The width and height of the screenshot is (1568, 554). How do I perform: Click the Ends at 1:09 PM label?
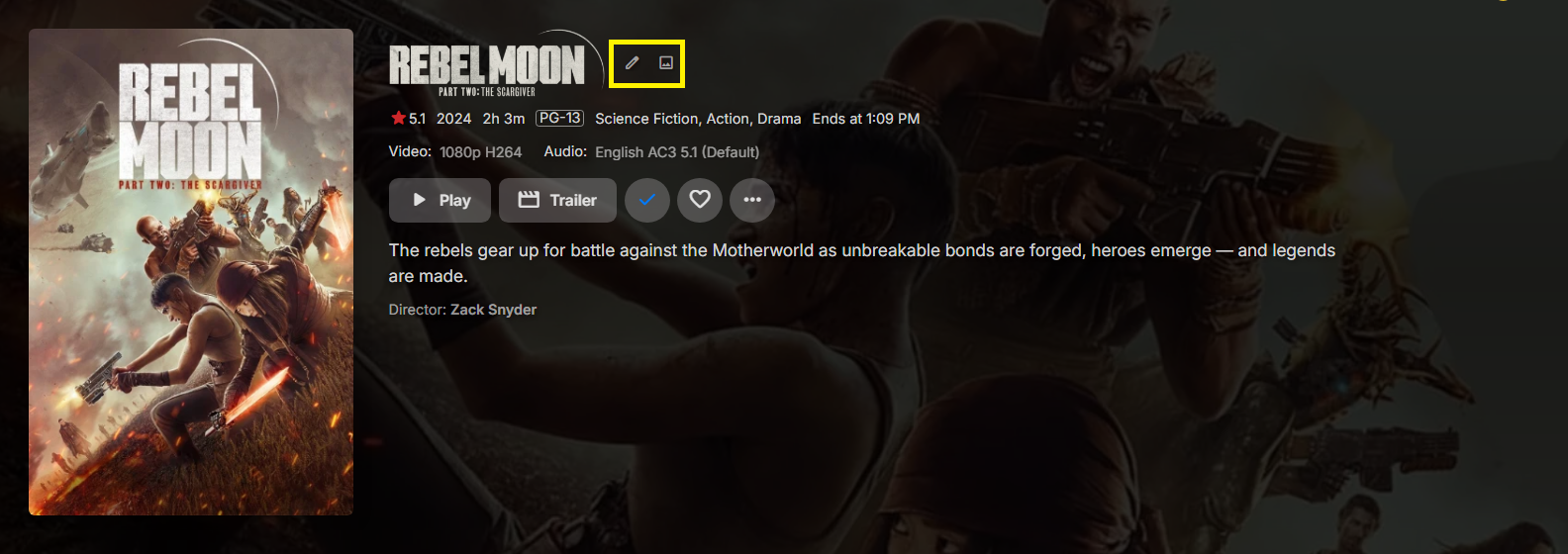[866, 119]
